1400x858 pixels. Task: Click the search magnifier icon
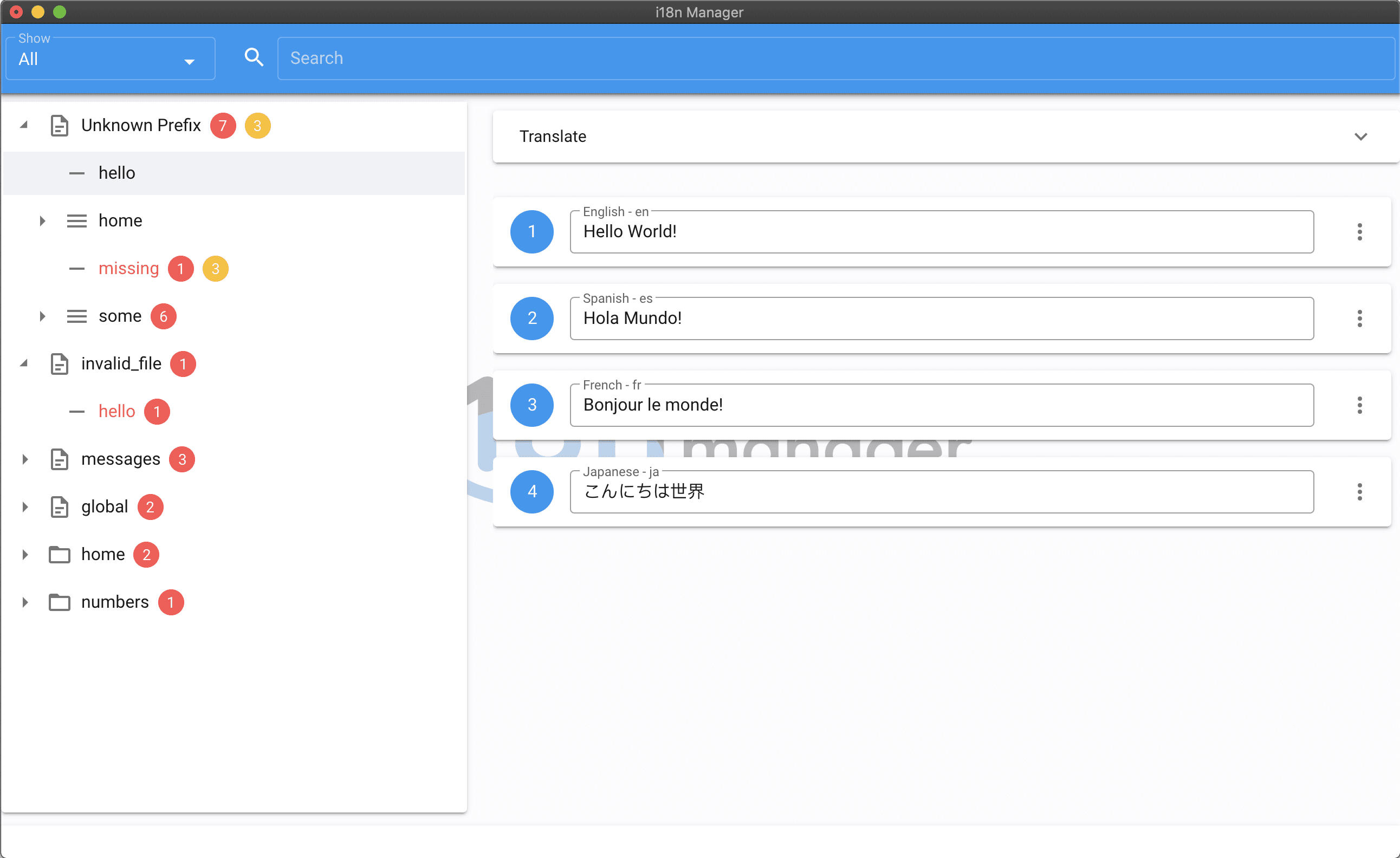[254, 57]
